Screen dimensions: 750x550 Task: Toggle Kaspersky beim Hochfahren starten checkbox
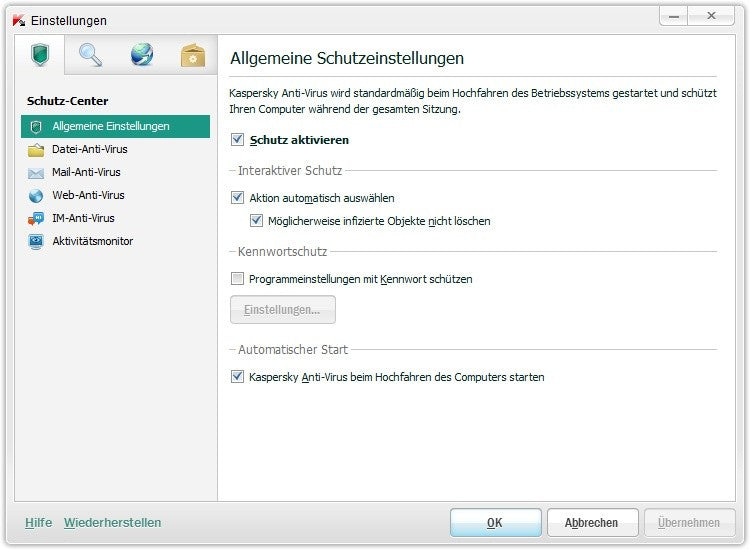point(237,376)
